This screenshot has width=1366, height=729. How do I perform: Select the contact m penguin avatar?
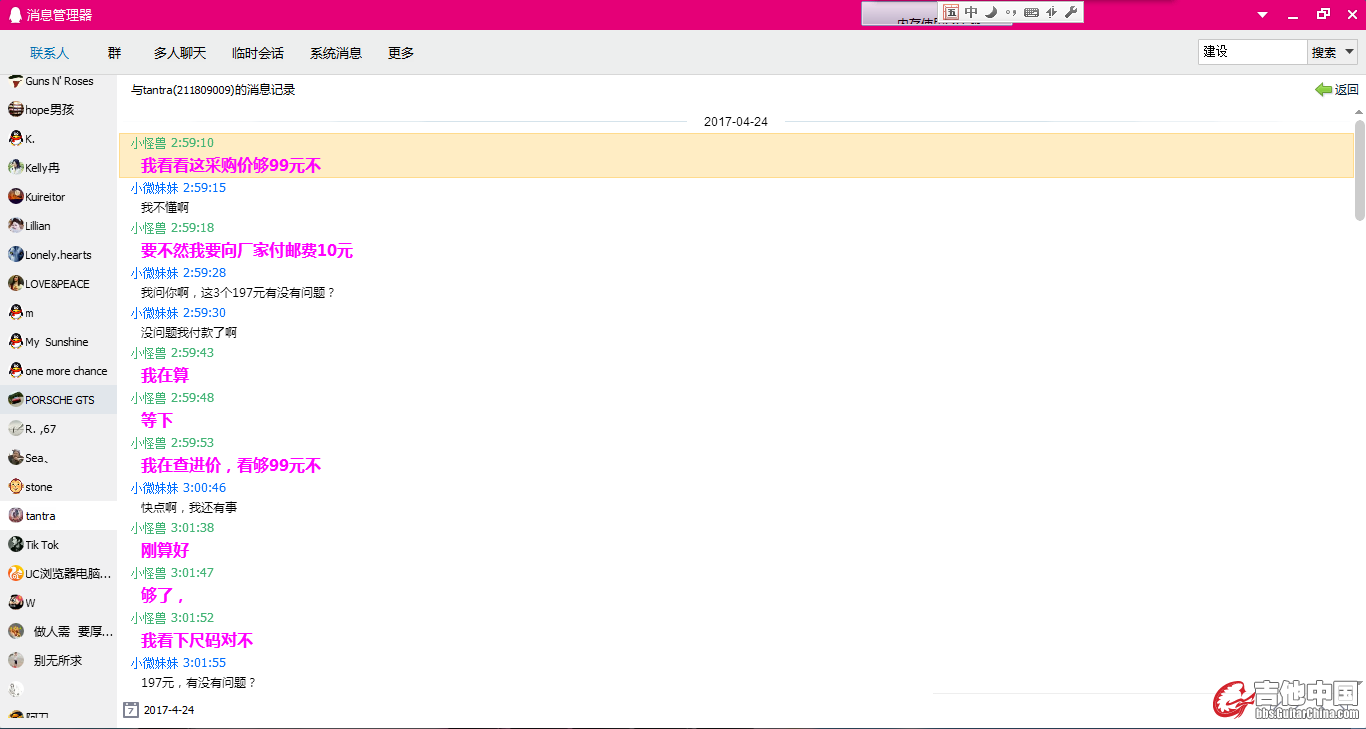tap(16, 313)
